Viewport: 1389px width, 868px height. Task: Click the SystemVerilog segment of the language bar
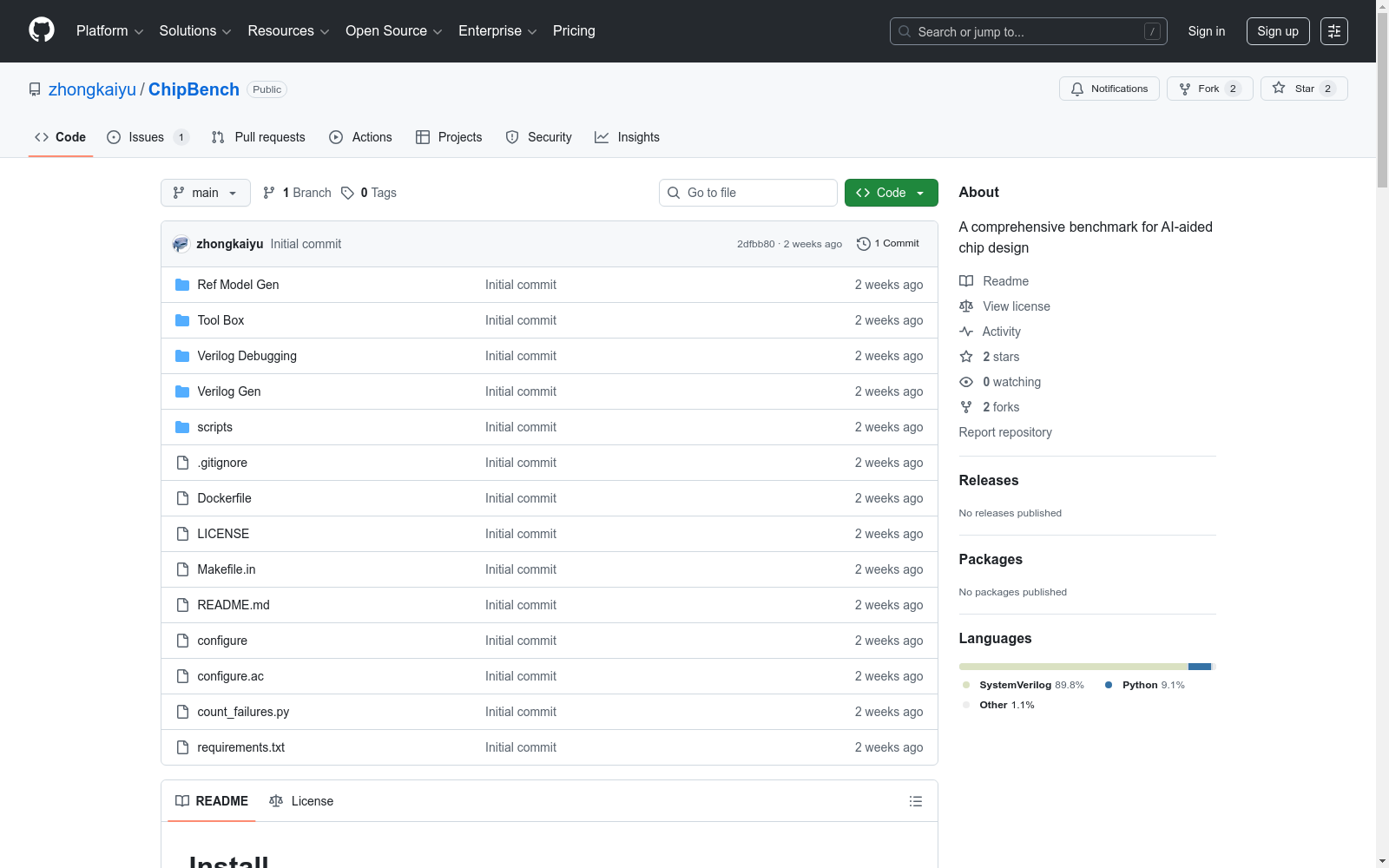coord(1074,667)
